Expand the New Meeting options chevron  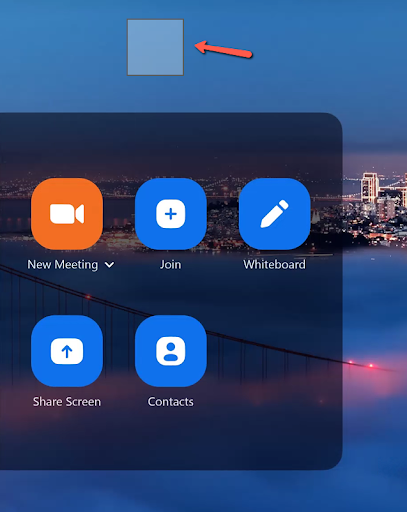109,265
